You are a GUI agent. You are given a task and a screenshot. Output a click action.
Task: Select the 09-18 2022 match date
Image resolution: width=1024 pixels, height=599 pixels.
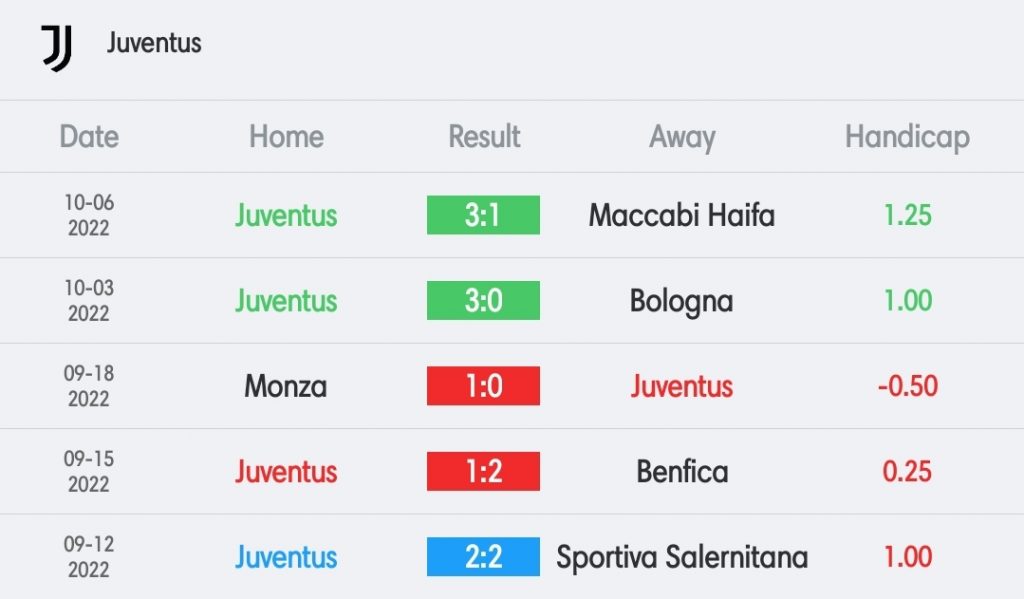coord(89,386)
